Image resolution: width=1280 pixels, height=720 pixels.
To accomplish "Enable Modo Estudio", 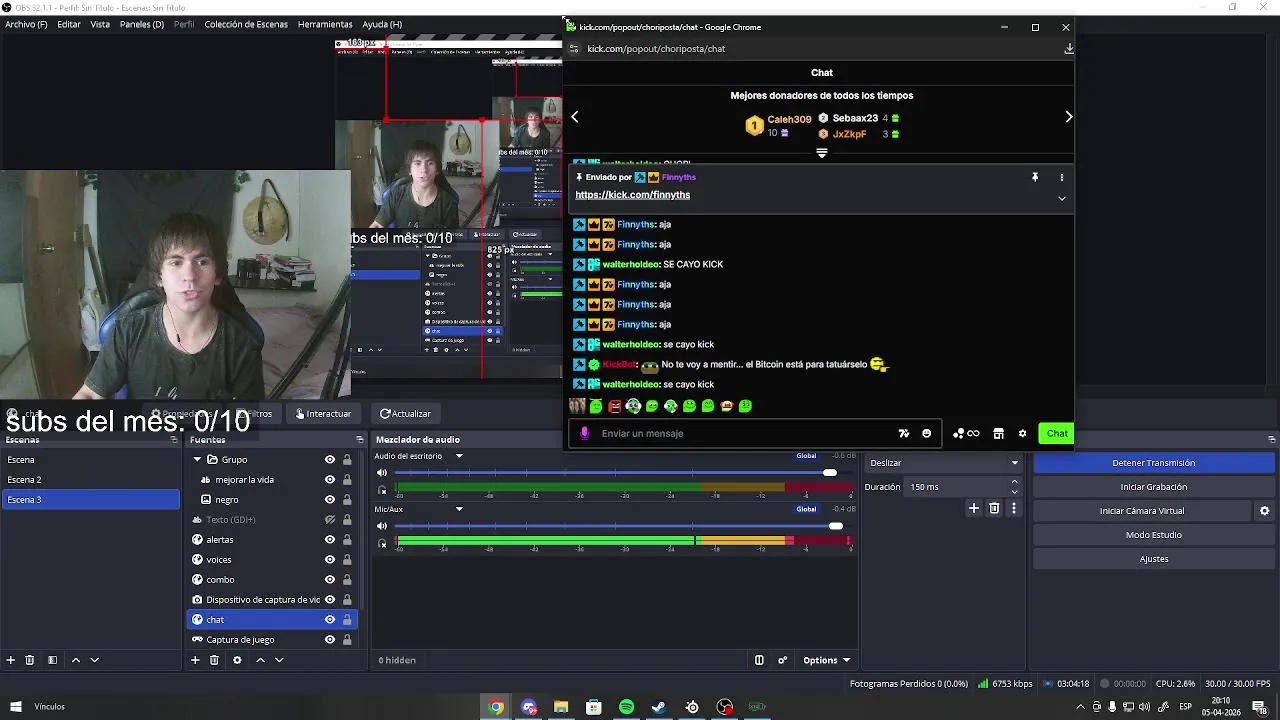I will 1153,535.
